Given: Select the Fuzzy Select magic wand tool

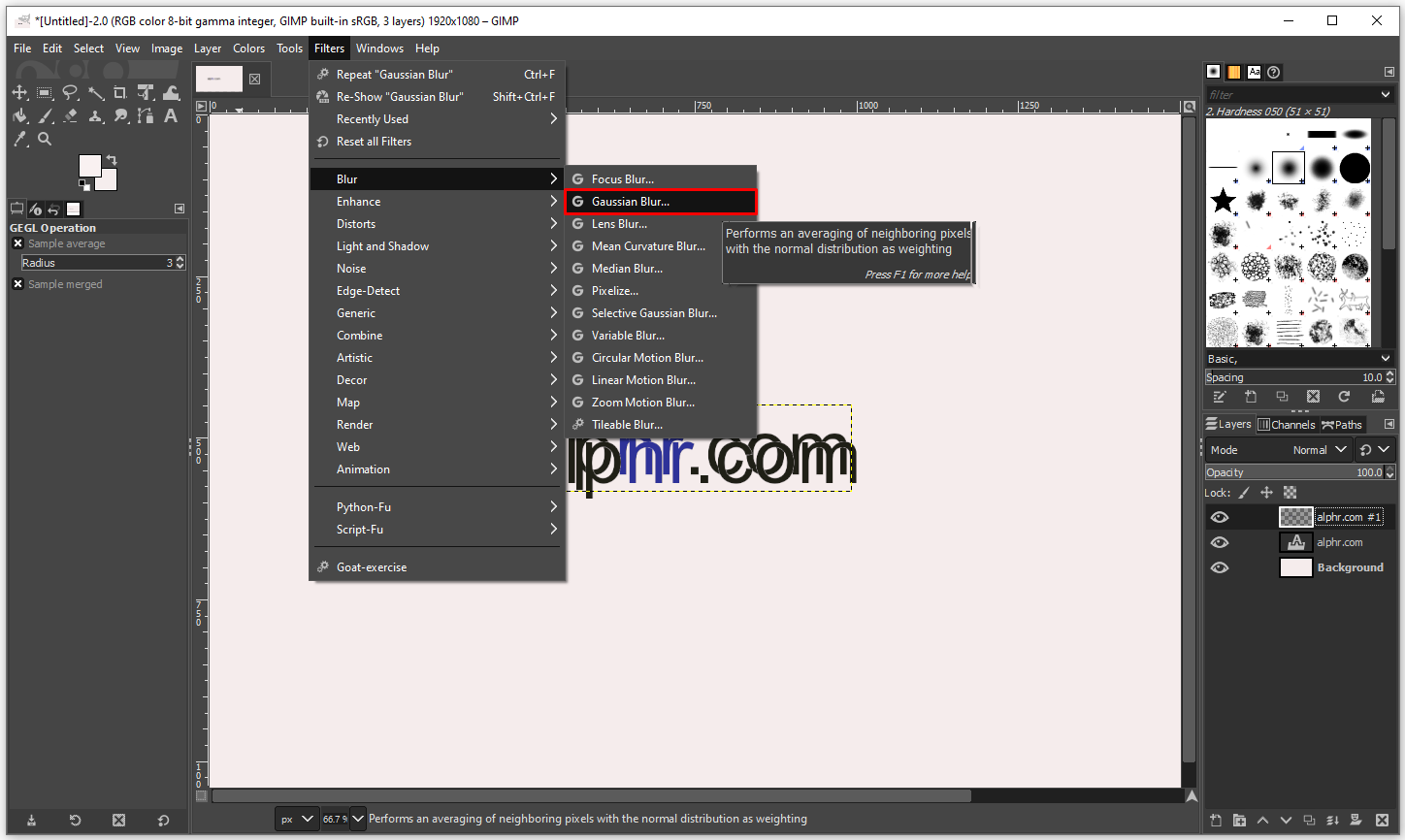Looking at the screenshot, I should pyautogui.click(x=95, y=93).
